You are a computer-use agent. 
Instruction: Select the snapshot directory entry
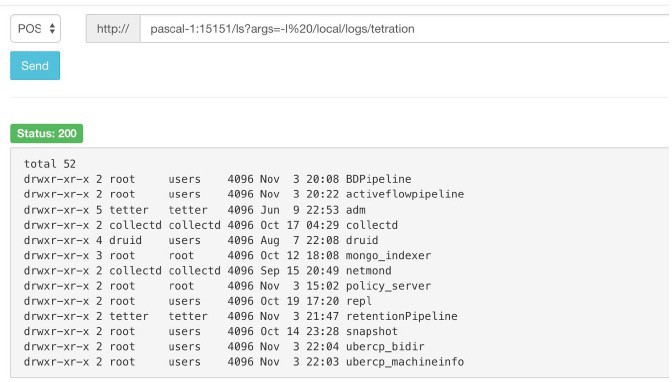pos(372,331)
